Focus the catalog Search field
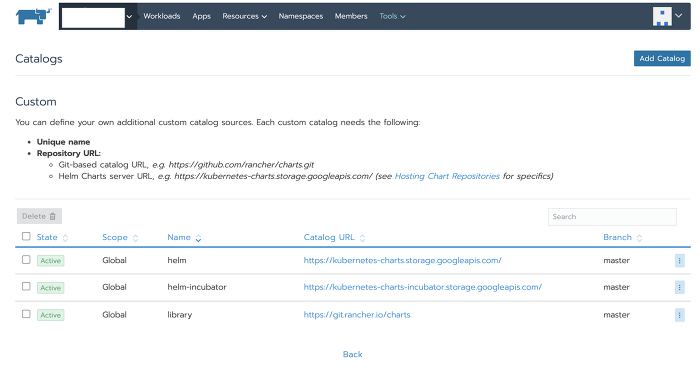This screenshot has height=368, width=700. [x=612, y=217]
